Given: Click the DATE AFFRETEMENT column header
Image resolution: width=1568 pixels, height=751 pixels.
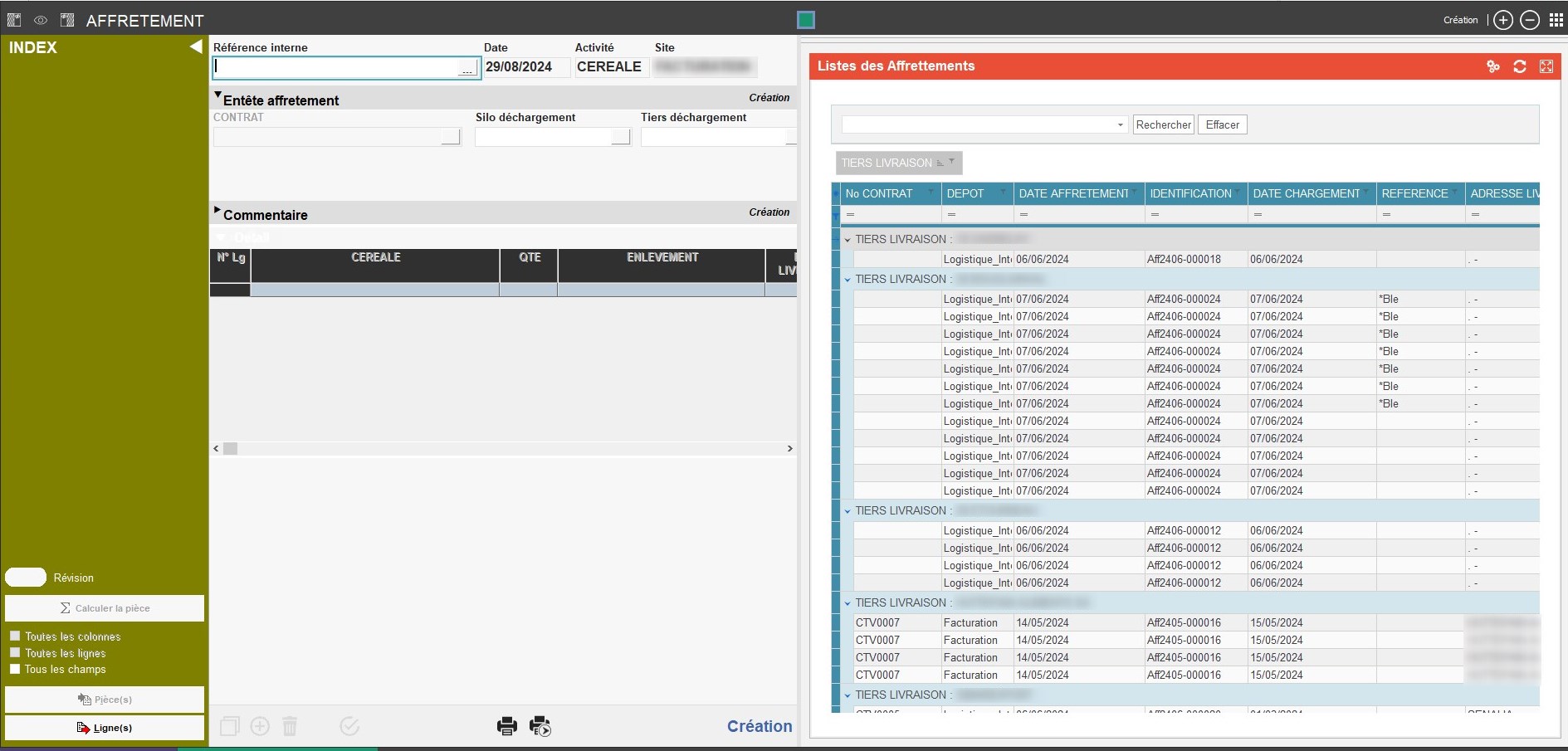Looking at the screenshot, I should point(1073,193).
